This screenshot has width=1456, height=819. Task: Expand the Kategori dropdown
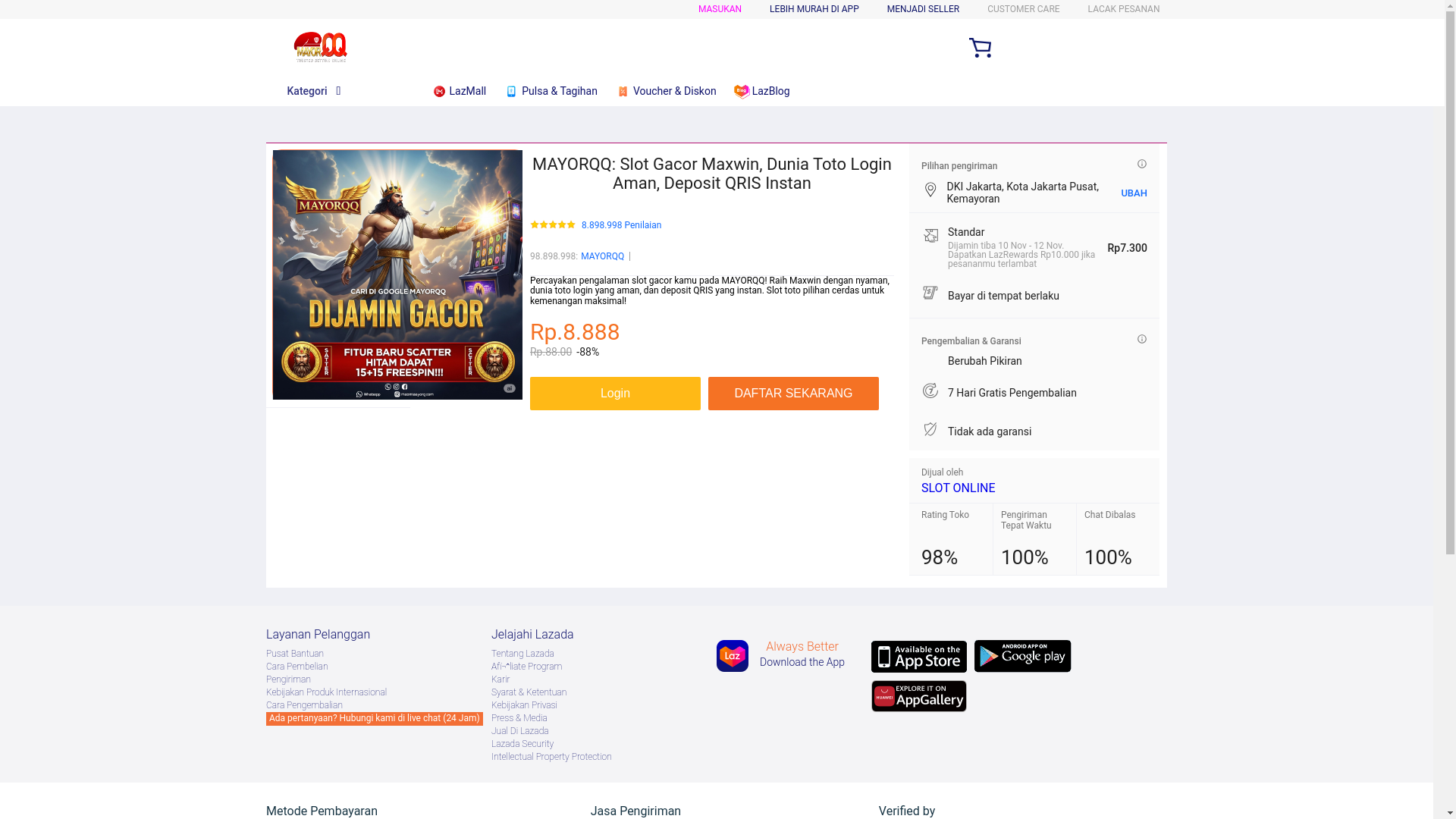coord(314,91)
